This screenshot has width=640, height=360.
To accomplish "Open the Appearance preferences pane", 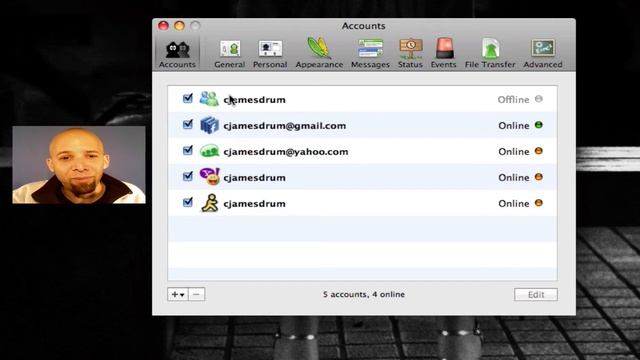I will point(319,54).
